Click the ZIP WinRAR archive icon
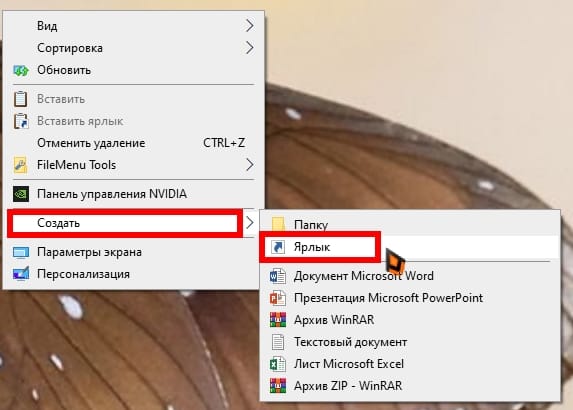The height and width of the screenshot is (410, 573). pos(278,386)
